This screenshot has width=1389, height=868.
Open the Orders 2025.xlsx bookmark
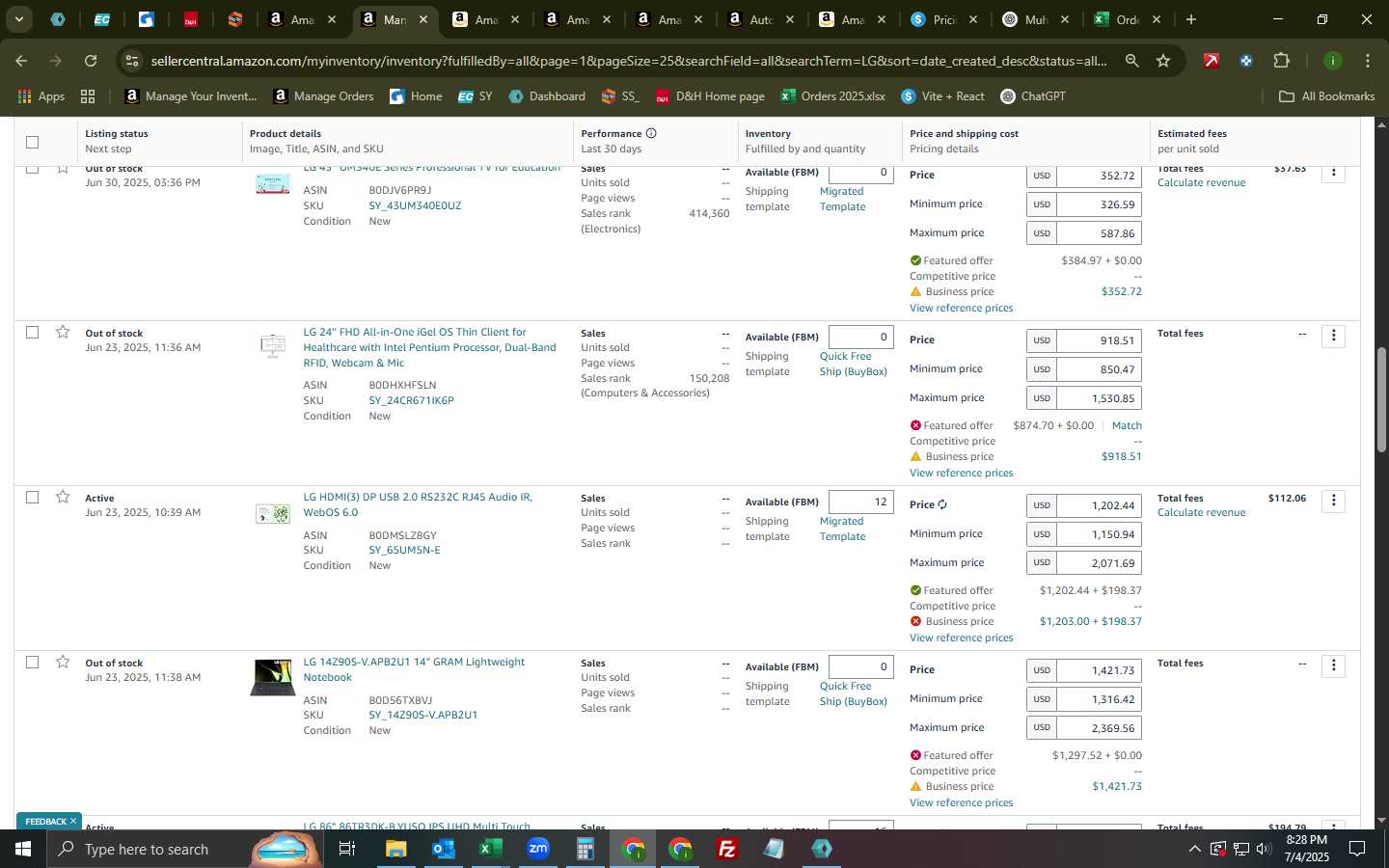[x=833, y=96]
